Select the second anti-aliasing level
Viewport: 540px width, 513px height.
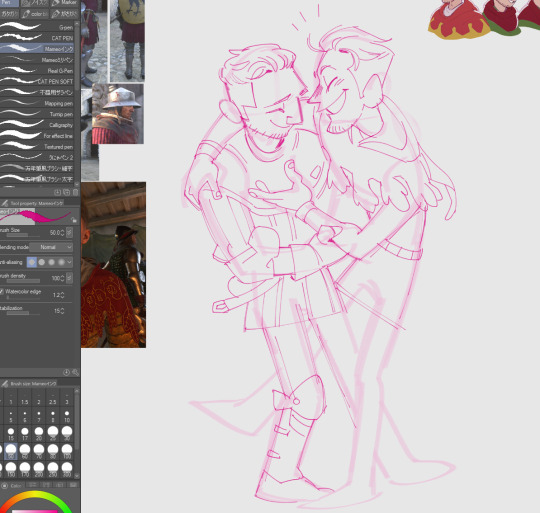pos(42,262)
